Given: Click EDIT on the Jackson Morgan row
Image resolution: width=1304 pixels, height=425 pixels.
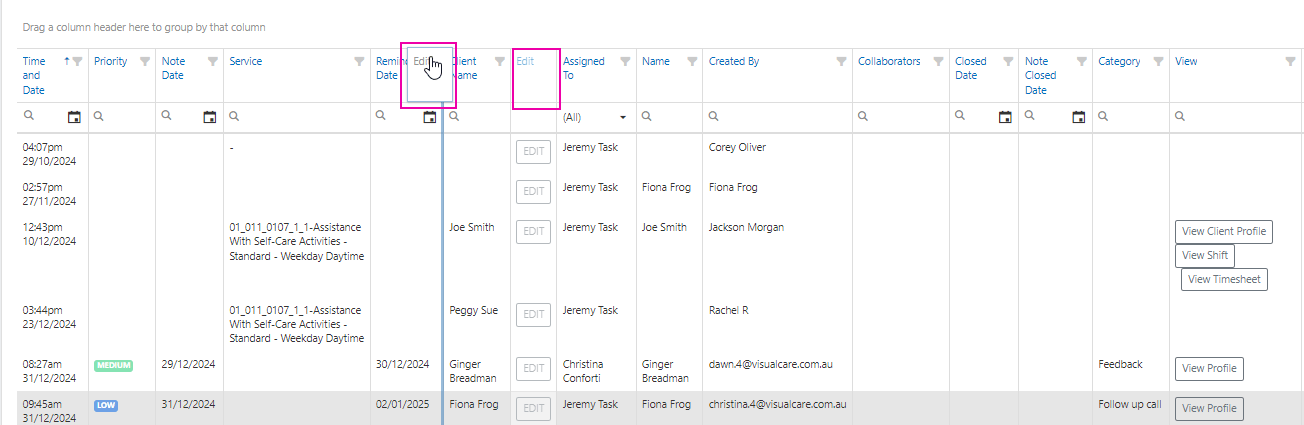Looking at the screenshot, I should (x=534, y=232).
